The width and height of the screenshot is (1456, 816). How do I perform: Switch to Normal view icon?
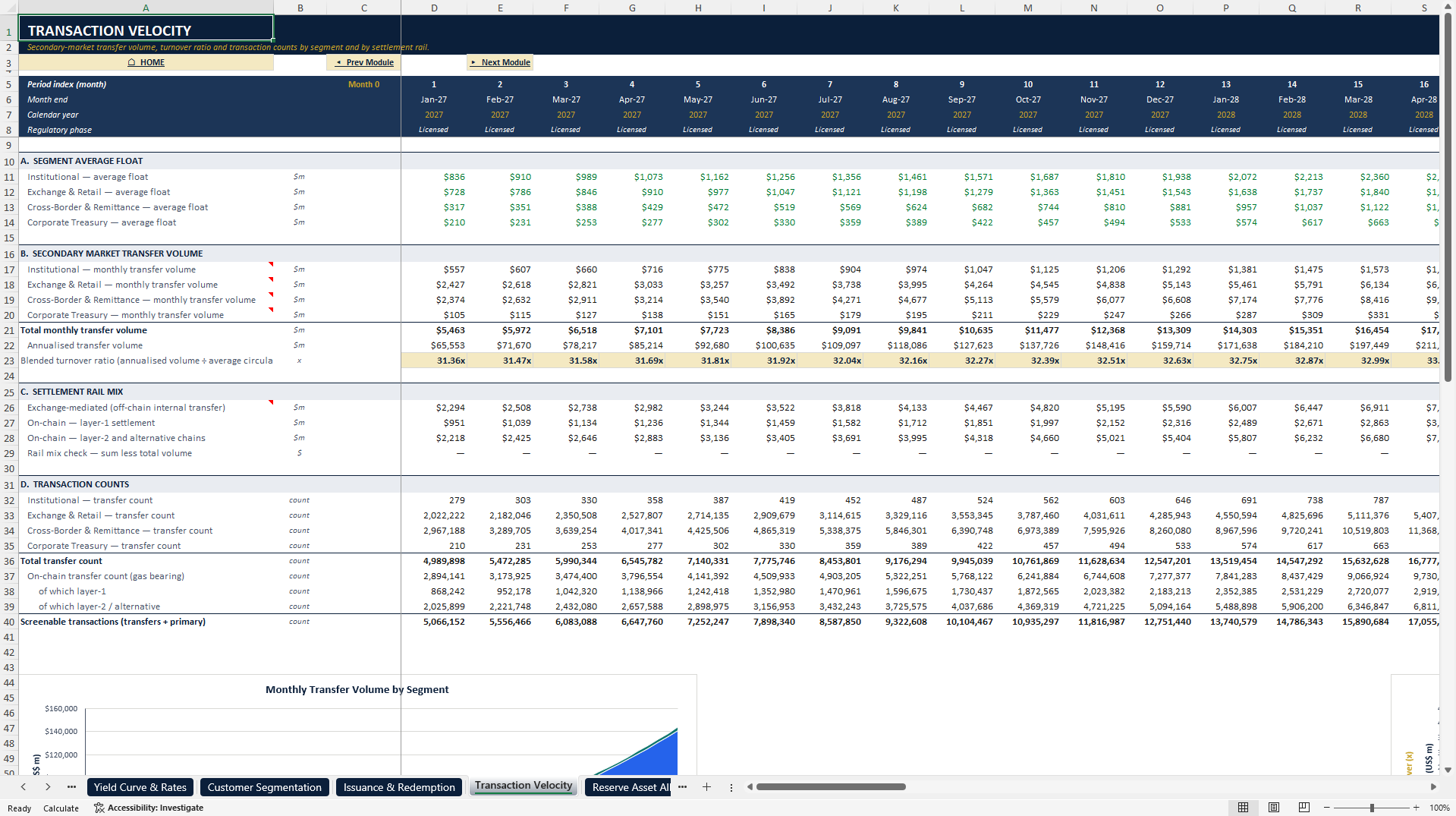[1243, 808]
